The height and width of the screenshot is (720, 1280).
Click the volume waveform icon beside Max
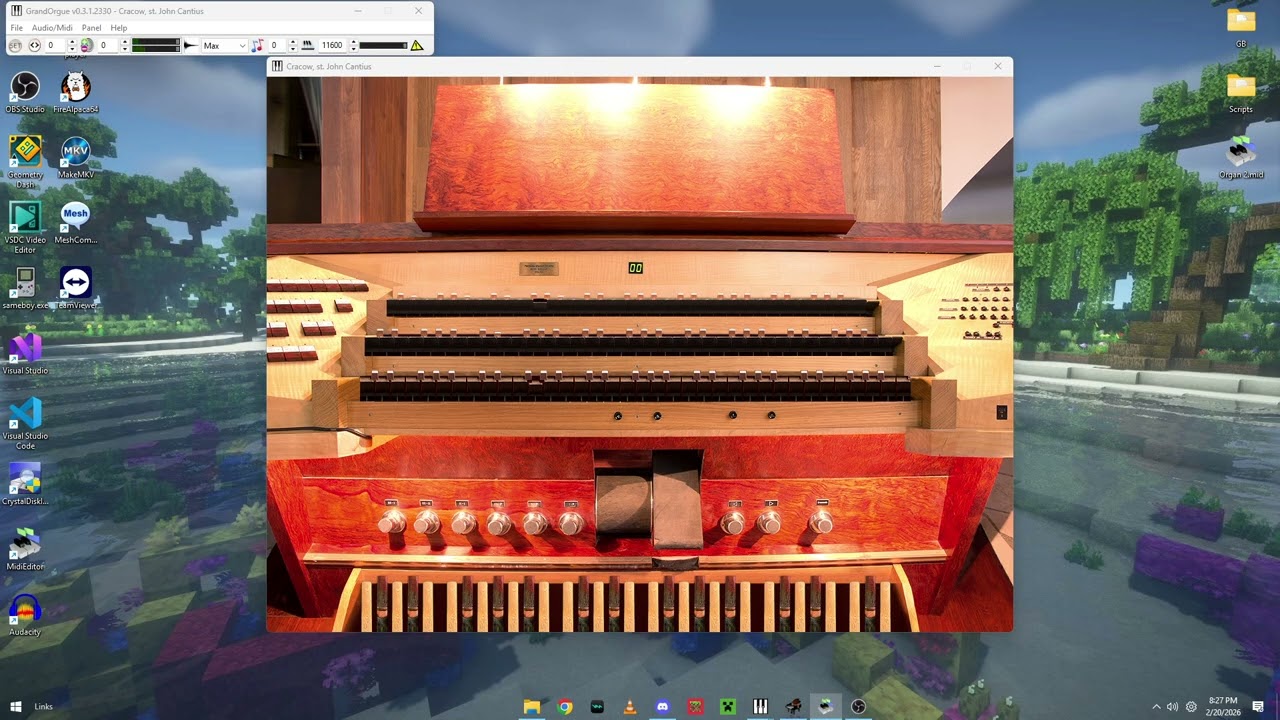pyautogui.click(x=190, y=45)
